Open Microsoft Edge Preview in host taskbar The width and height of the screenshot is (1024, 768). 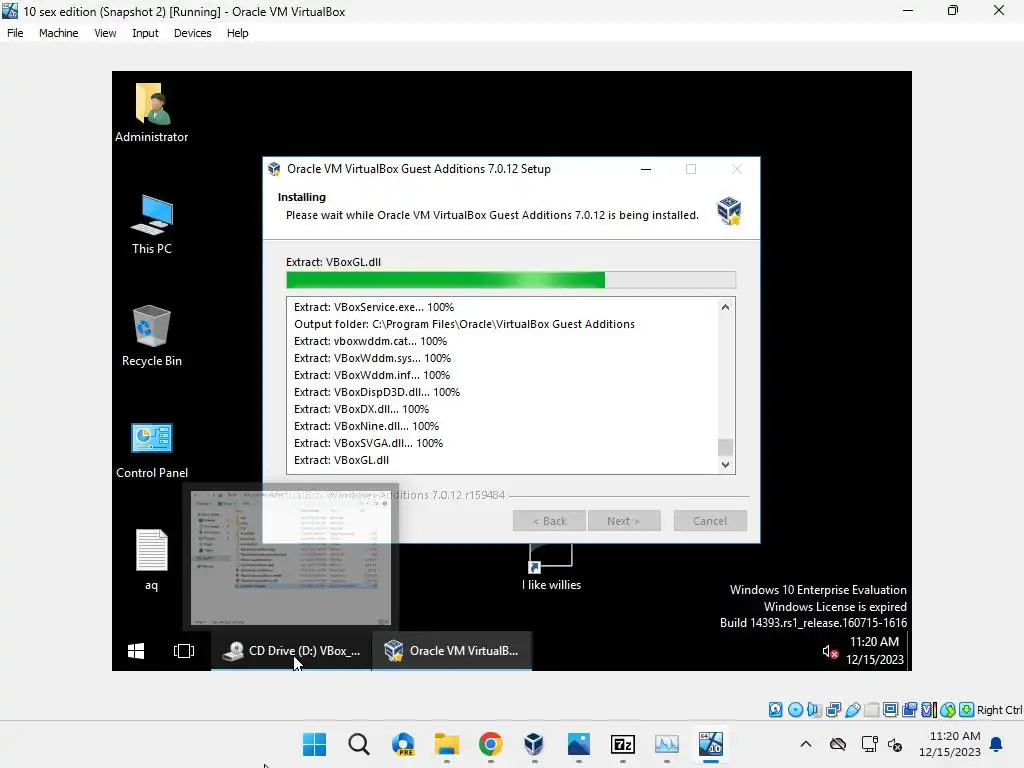click(x=403, y=744)
